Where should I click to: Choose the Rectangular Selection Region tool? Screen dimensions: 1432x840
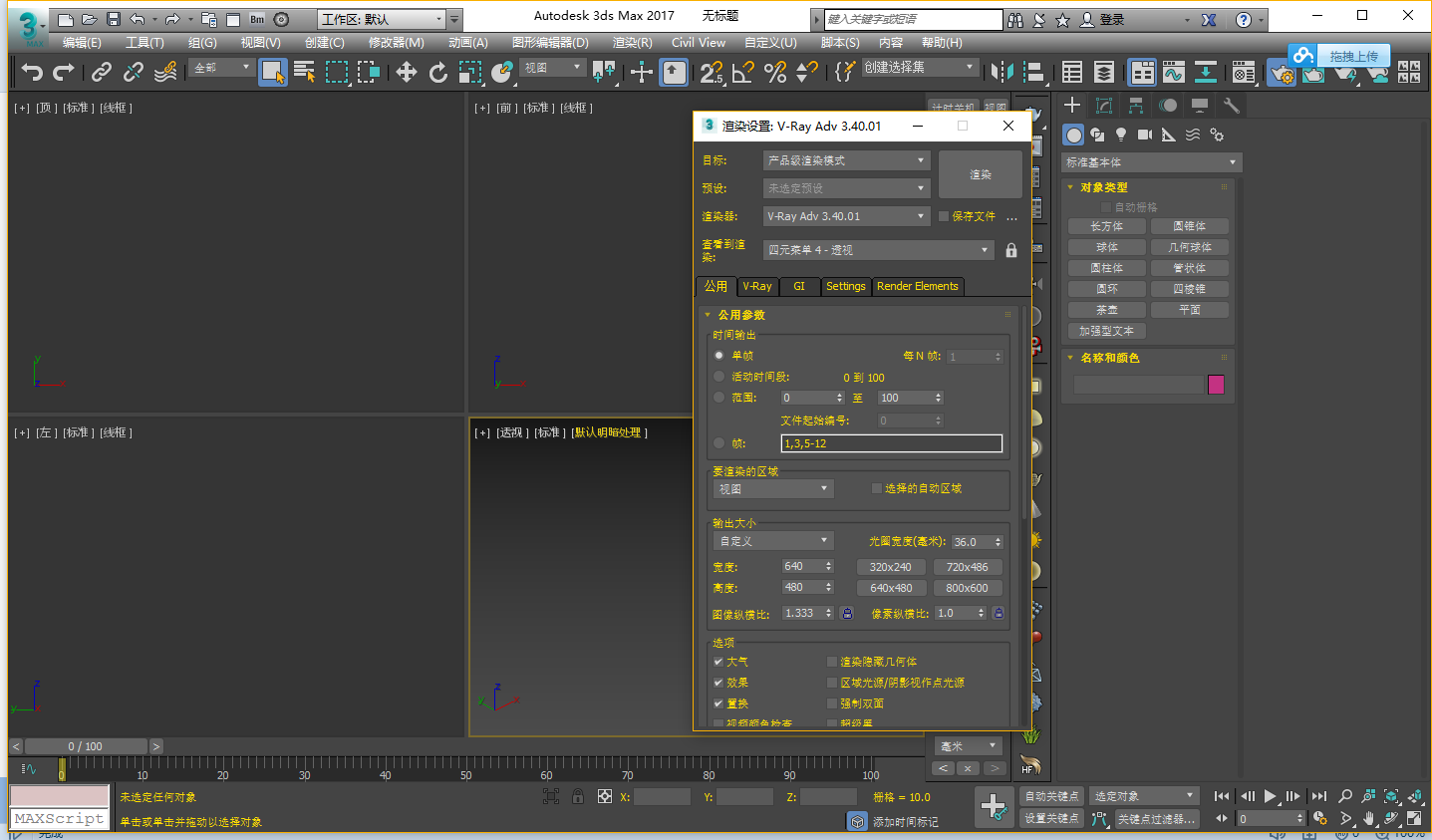(x=337, y=72)
